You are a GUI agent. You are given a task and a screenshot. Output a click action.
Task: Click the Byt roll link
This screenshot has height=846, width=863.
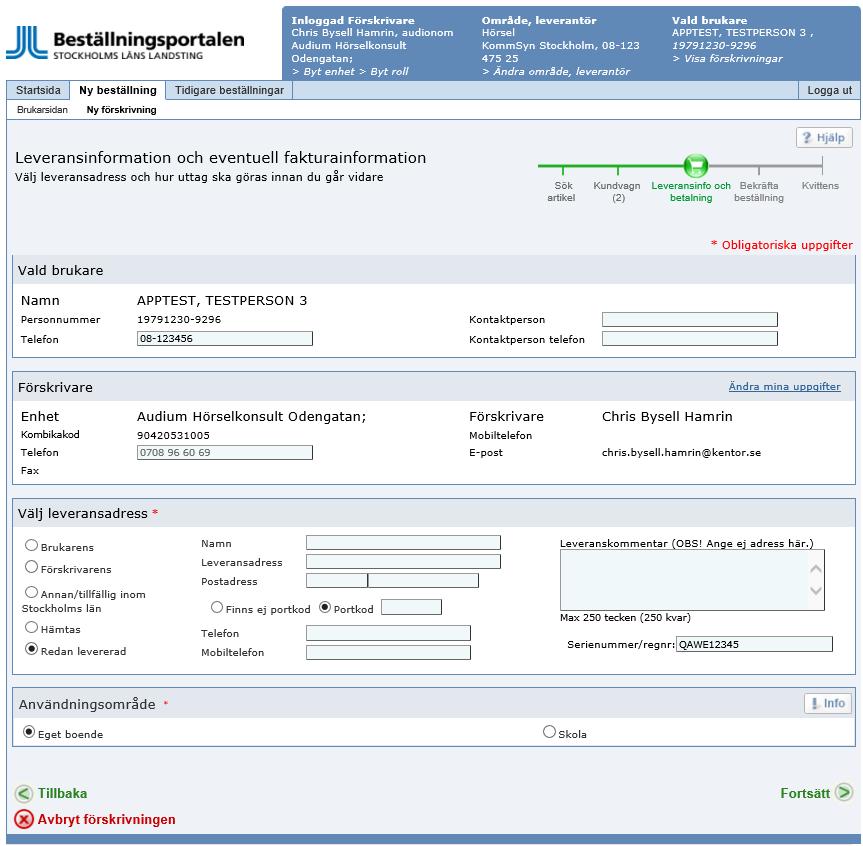[x=384, y=72]
